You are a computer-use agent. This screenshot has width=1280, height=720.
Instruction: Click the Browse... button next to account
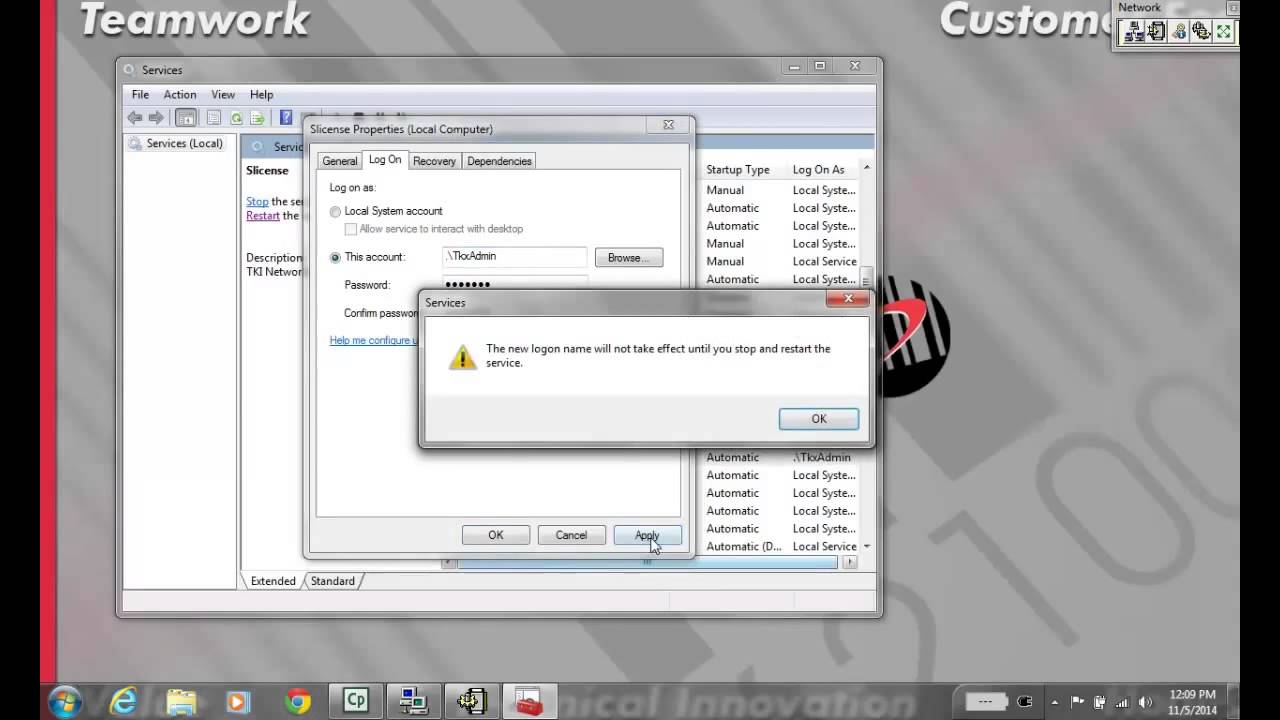click(x=628, y=257)
